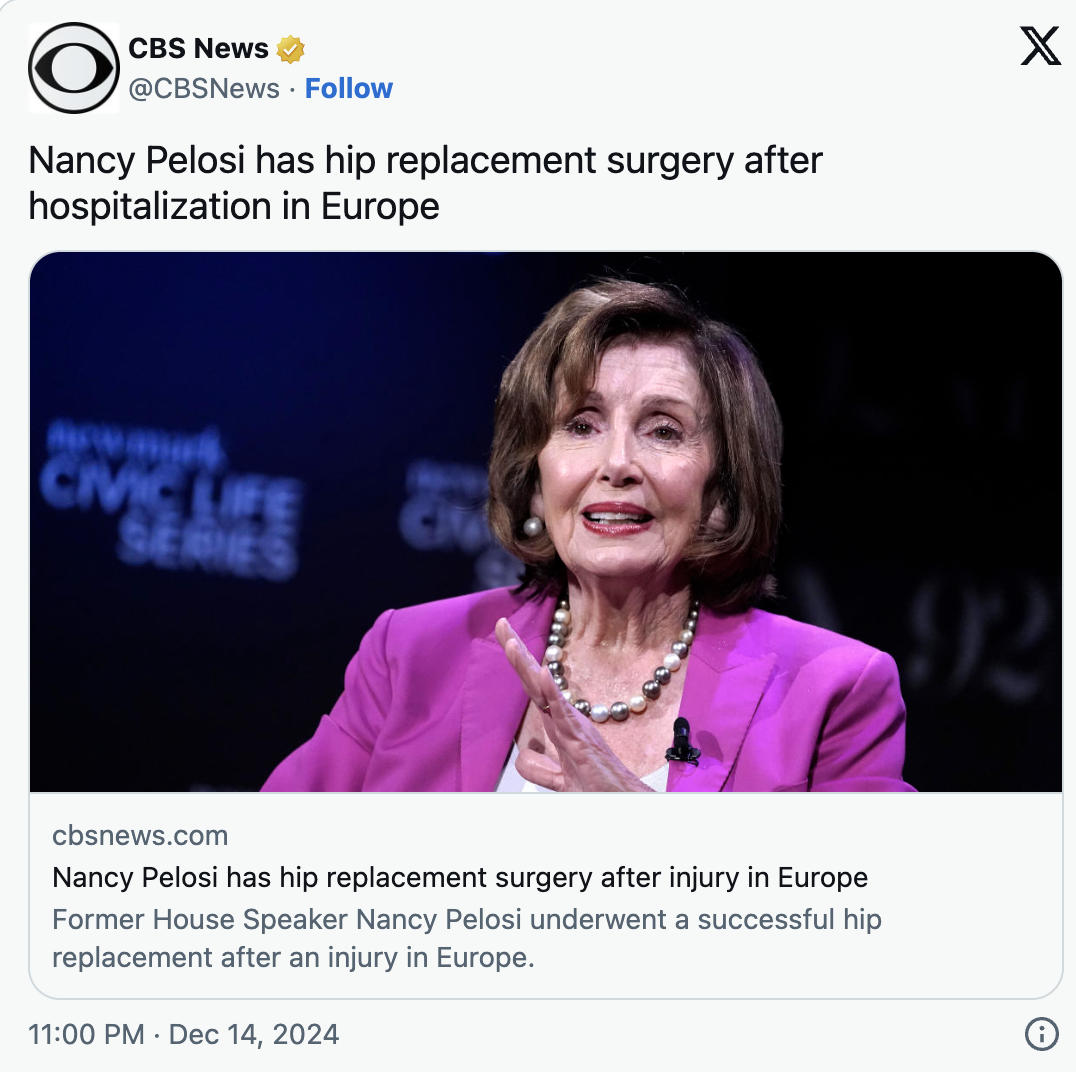Open the X logo link
The image size is (1076, 1072).
point(1040,47)
